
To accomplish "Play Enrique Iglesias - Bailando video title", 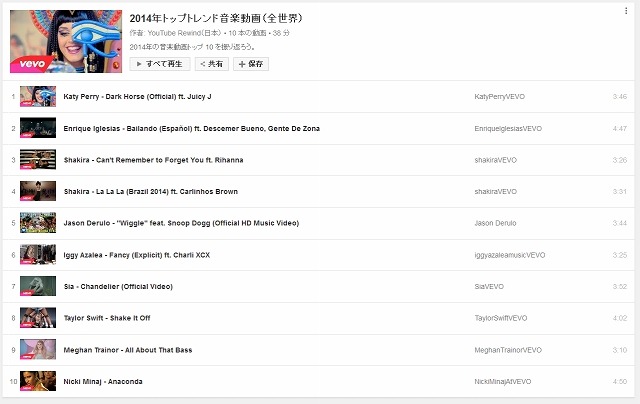I will pyautogui.click(x=191, y=129).
